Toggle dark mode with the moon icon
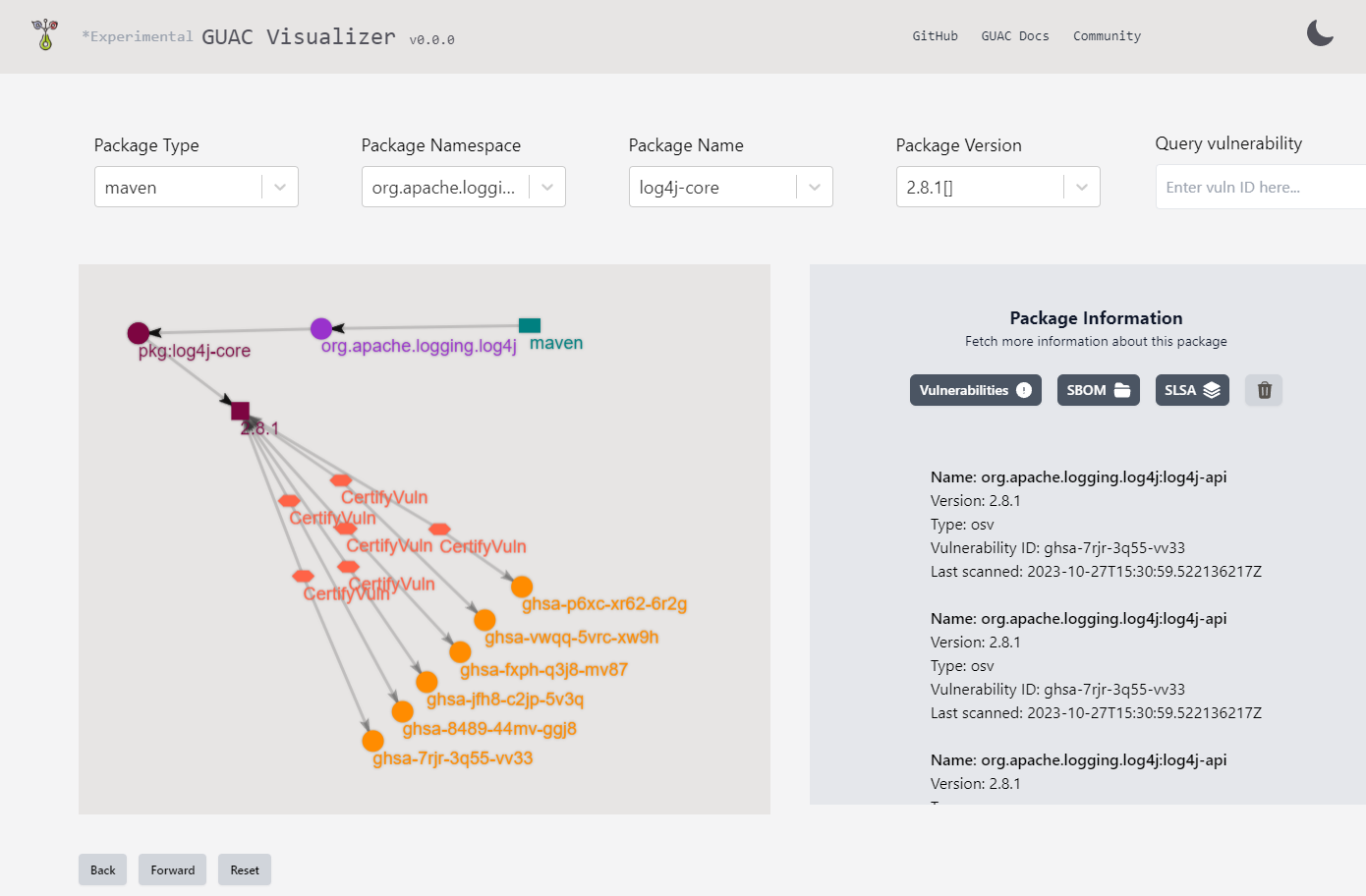This screenshot has width=1366, height=896. (x=1320, y=32)
